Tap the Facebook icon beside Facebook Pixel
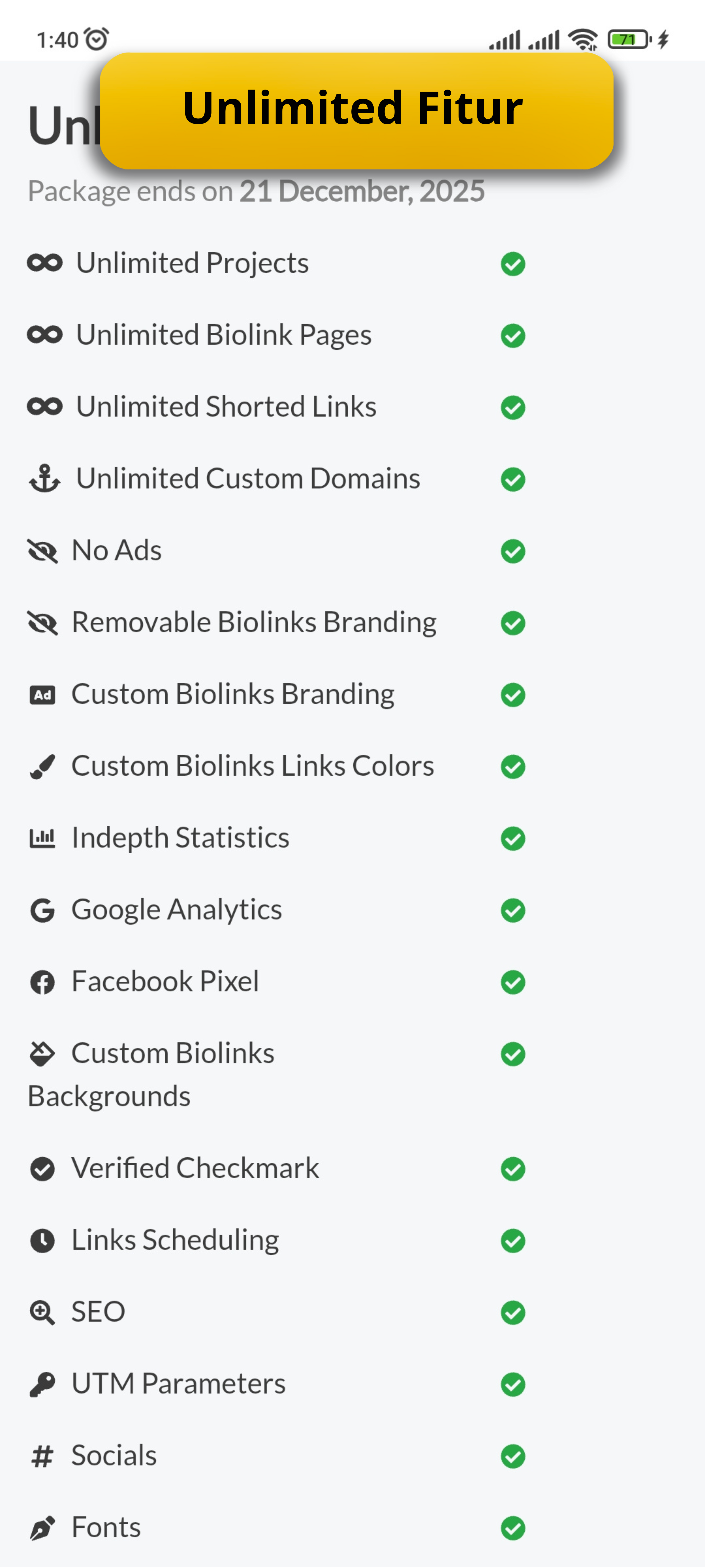 (x=43, y=982)
